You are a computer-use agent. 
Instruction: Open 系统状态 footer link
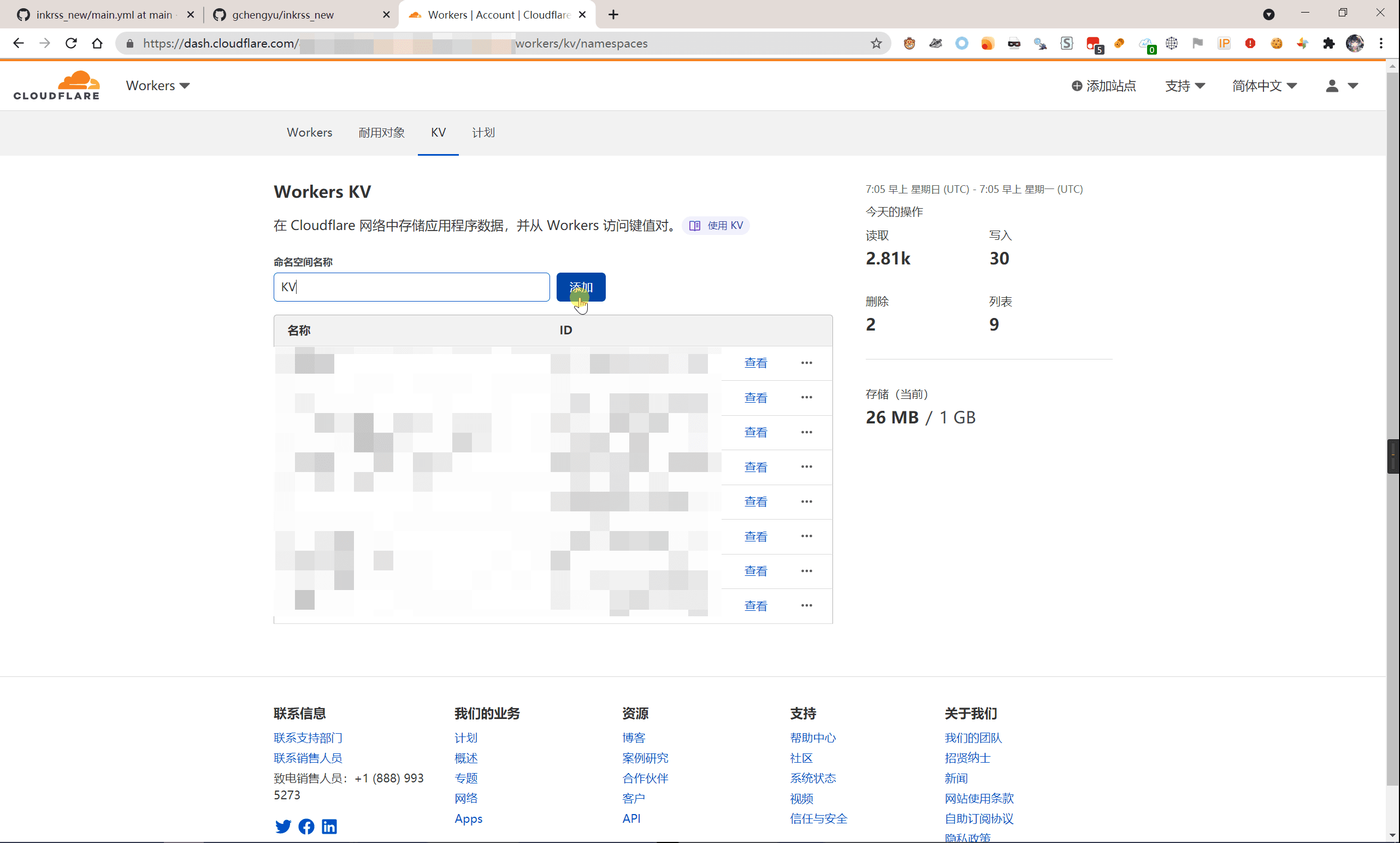[x=813, y=777]
